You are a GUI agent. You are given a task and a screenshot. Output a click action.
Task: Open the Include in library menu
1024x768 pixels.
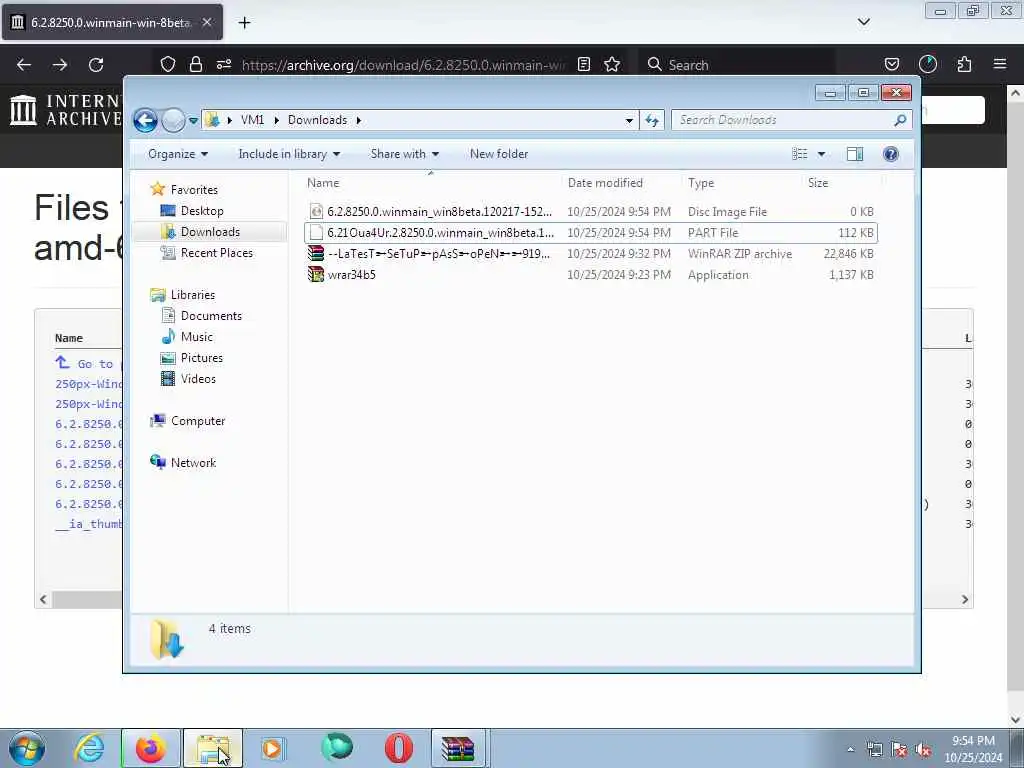(x=289, y=154)
